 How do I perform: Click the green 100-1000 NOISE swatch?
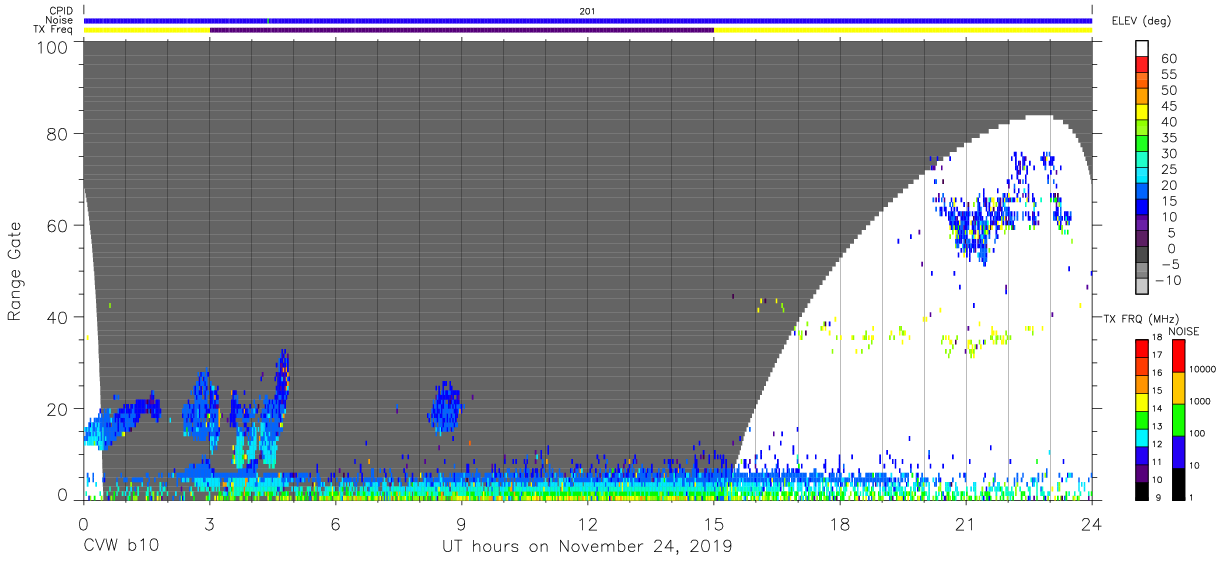(1177, 420)
